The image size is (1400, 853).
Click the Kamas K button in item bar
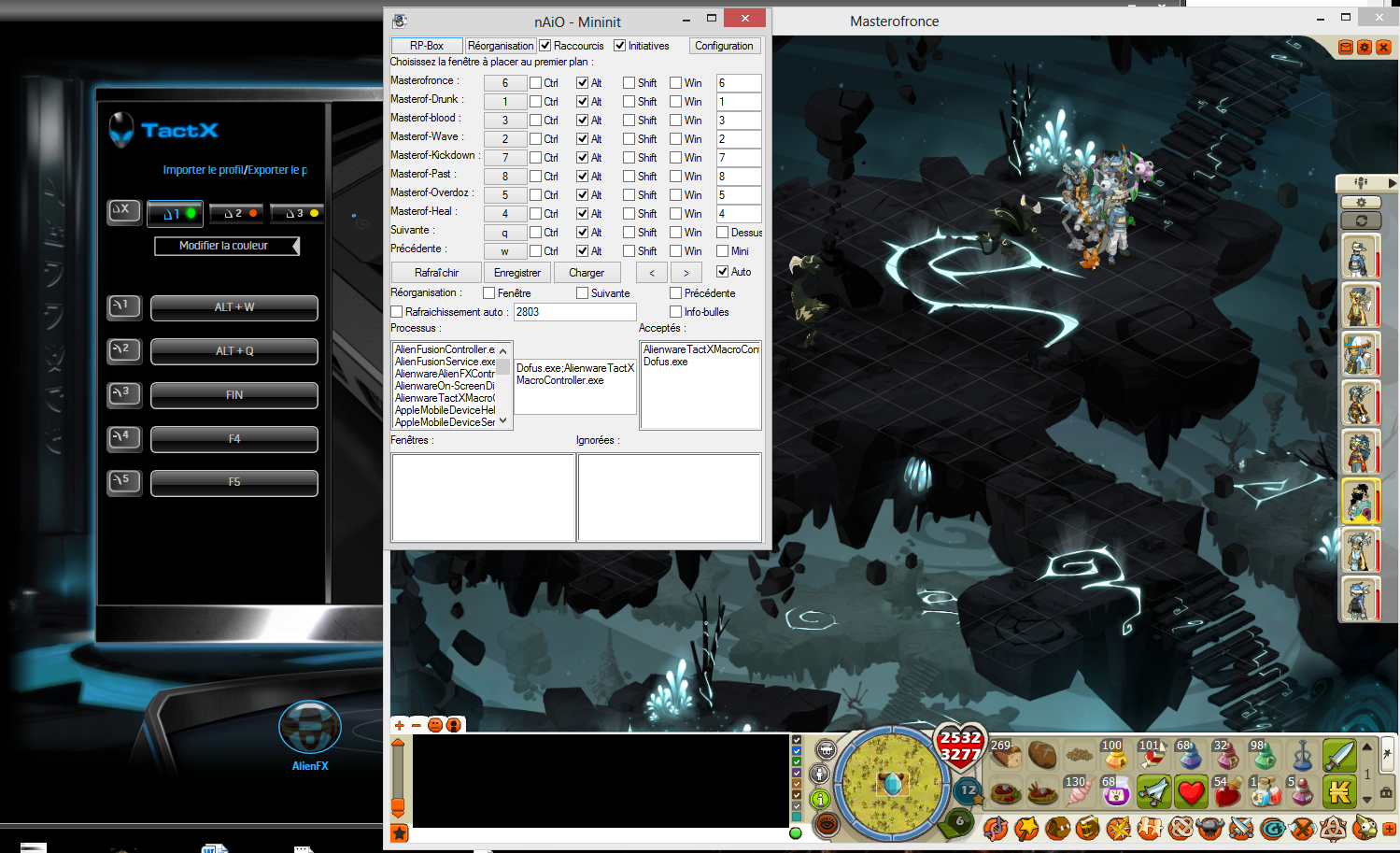[x=1339, y=791]
